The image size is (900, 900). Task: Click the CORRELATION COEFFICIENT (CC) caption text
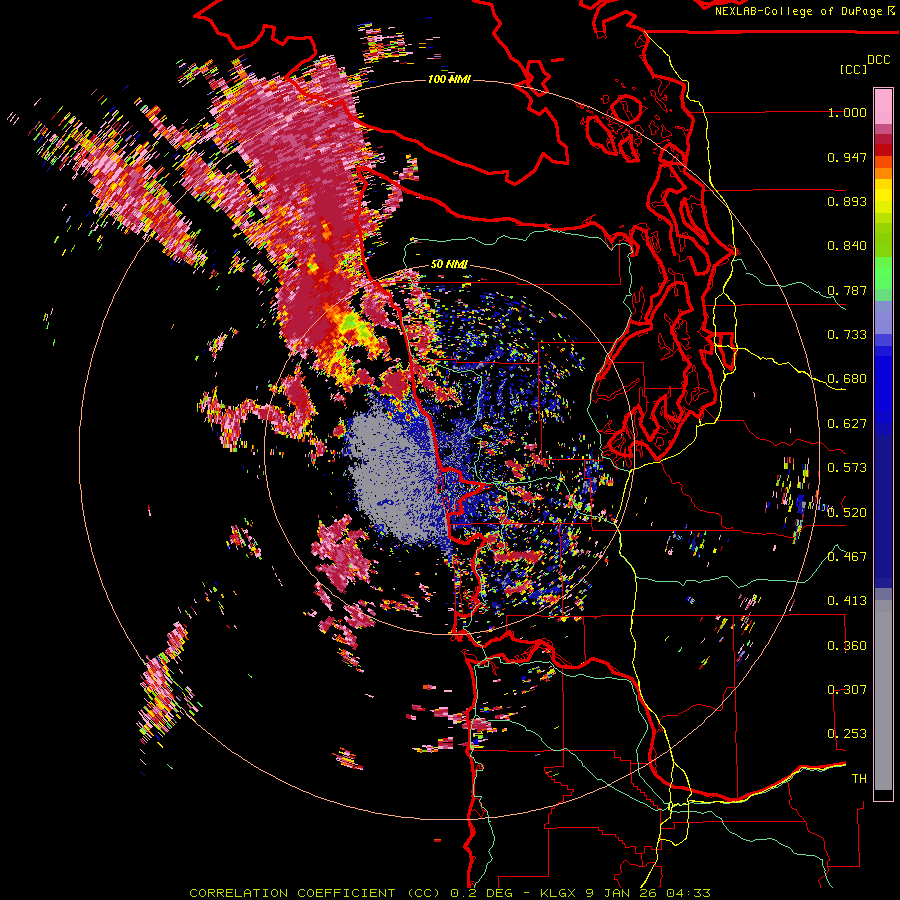[315, 893]
